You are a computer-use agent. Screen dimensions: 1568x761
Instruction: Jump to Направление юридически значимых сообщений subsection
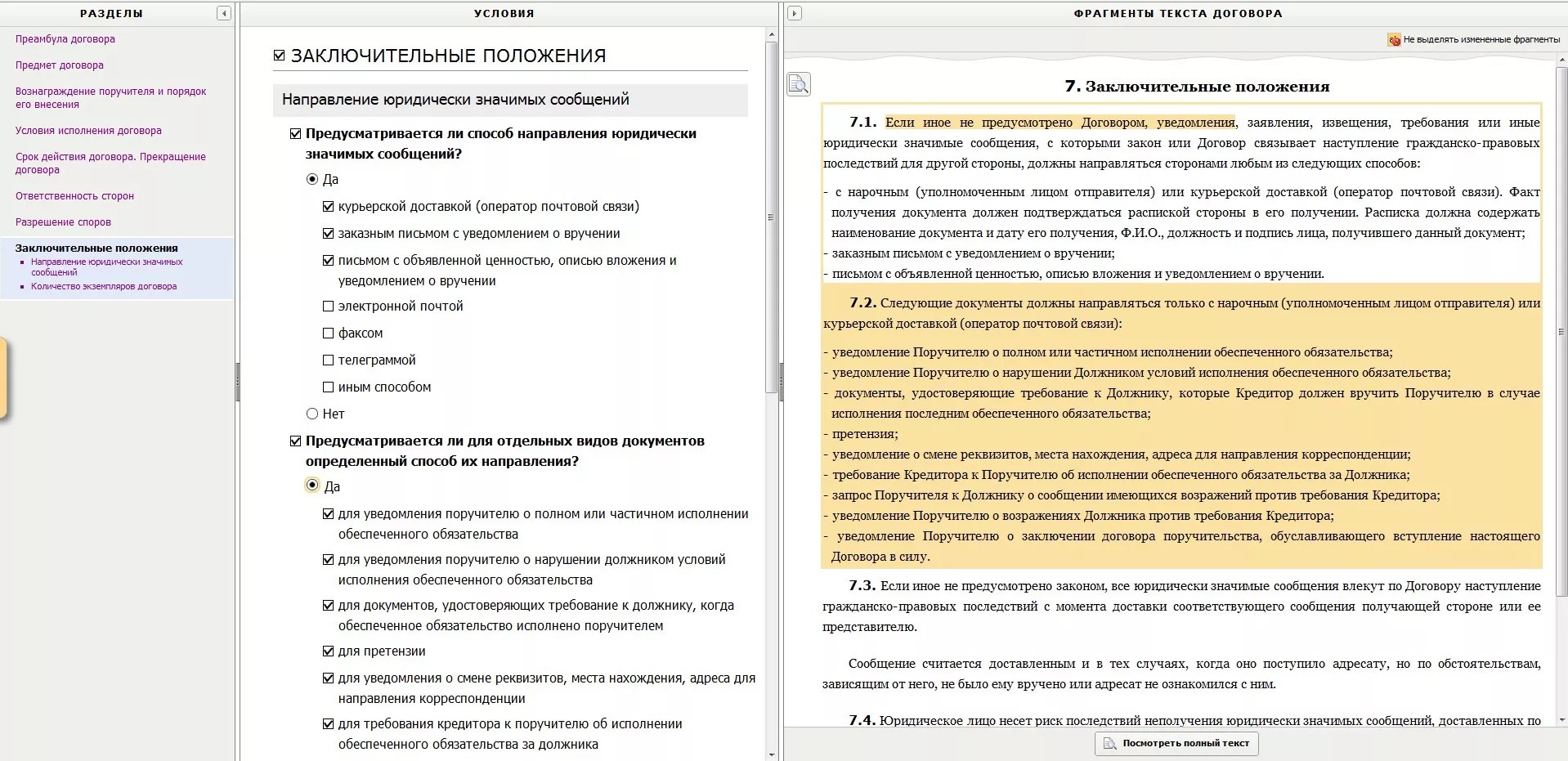point(106,267)
